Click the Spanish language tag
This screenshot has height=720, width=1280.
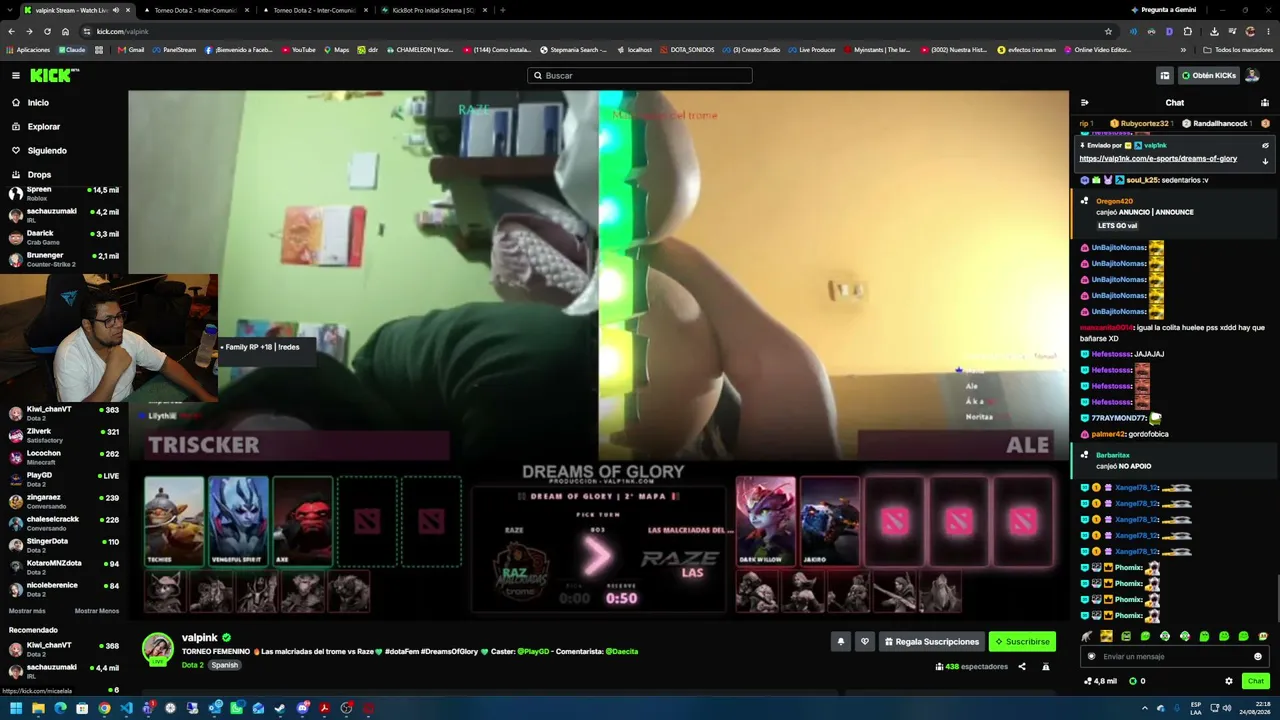pyautogui.click(x=225, y=665)
